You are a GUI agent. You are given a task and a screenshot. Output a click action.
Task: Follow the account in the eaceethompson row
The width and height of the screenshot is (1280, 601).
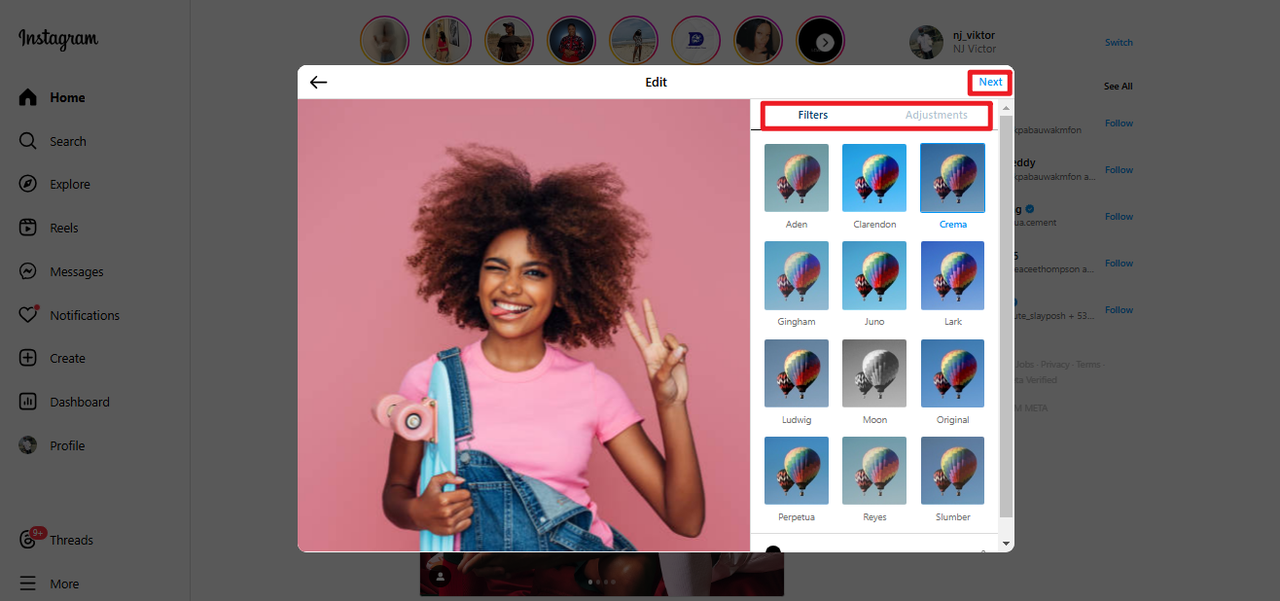point(1119,263)
